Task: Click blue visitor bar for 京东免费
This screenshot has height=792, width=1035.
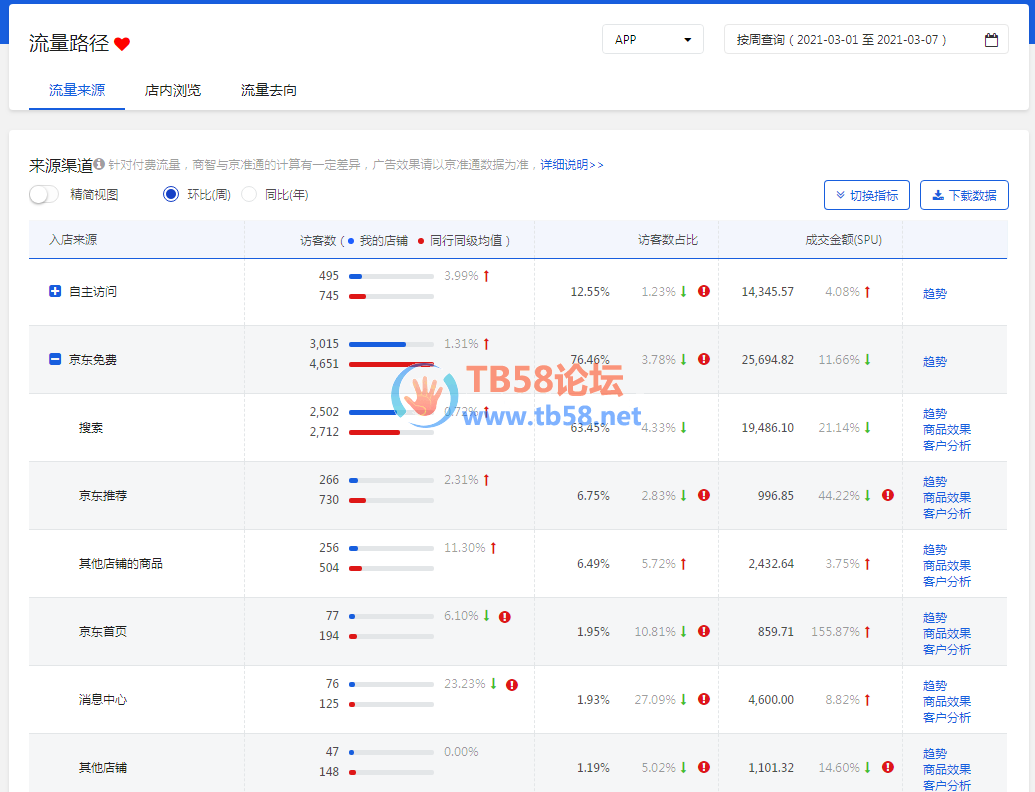Action: (377, 344)
